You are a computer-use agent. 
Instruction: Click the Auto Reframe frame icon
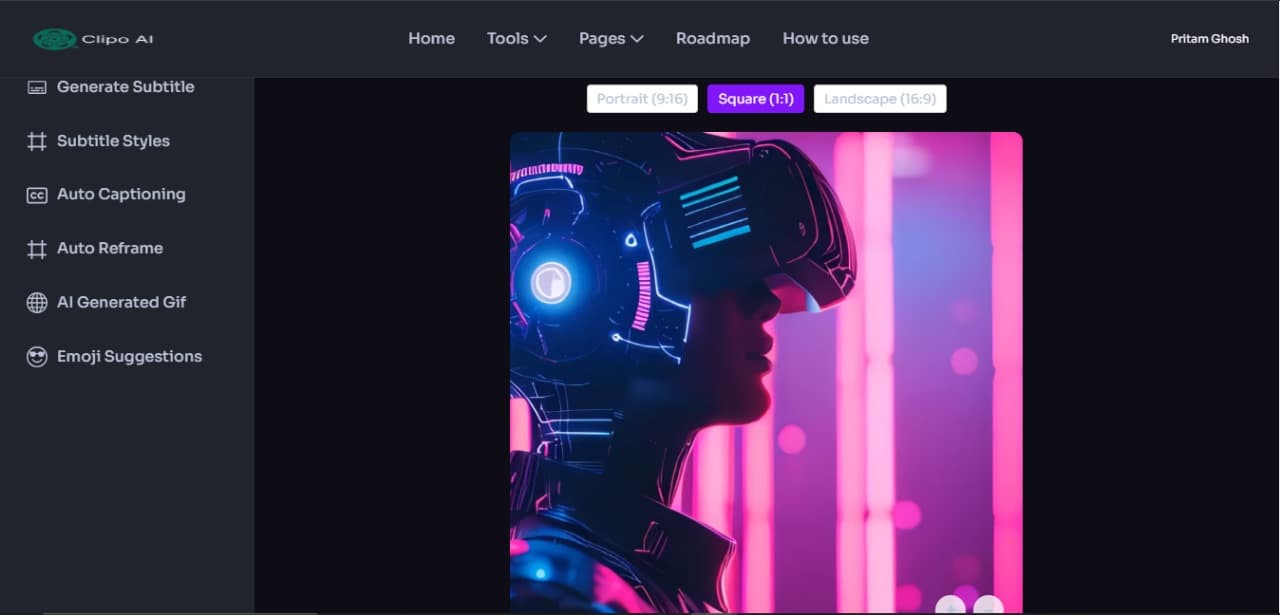(37, 249)
